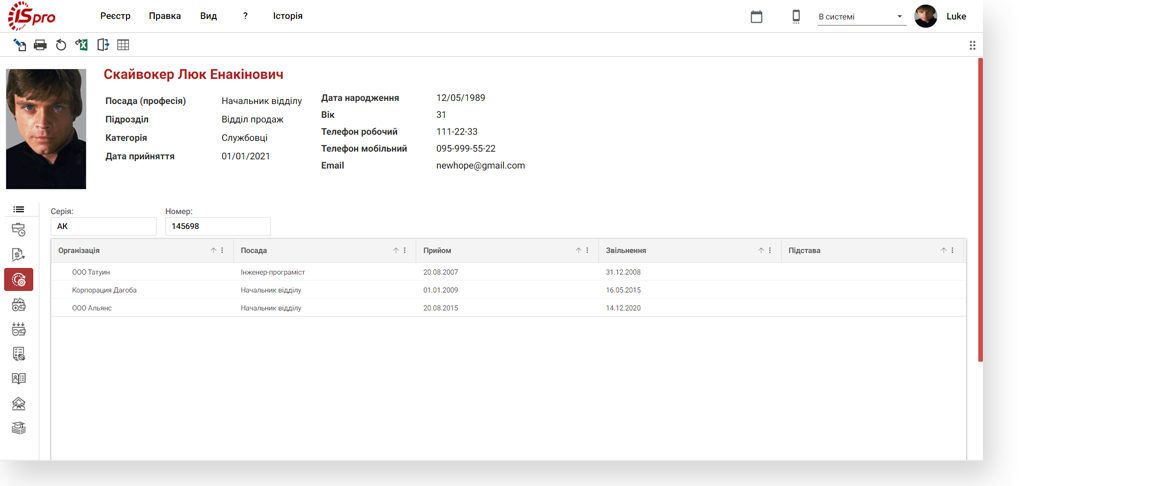
Task: Open the ? help menu
Action: click(245, 16)
